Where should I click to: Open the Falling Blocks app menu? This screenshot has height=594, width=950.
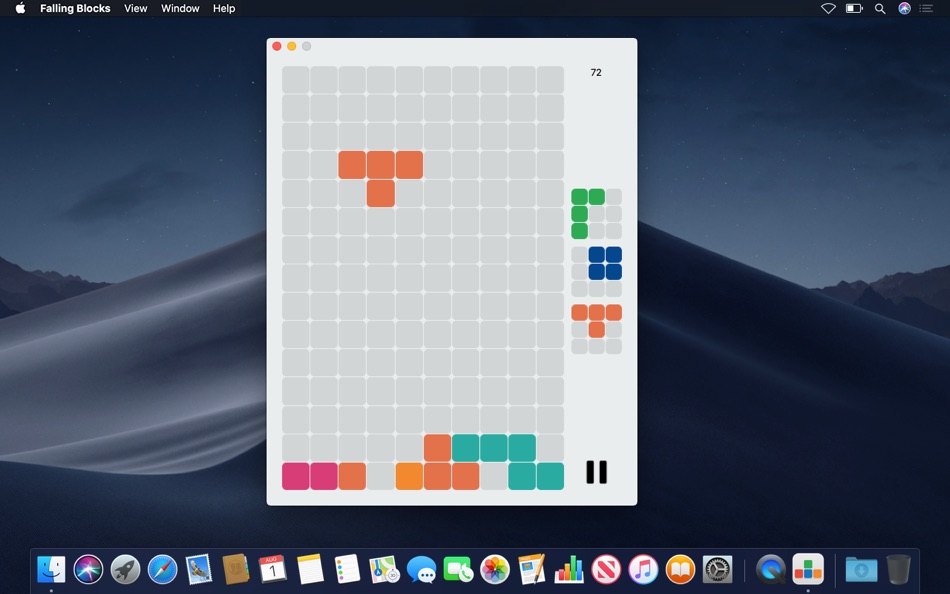pyautogui.click(x=75, y=8)
